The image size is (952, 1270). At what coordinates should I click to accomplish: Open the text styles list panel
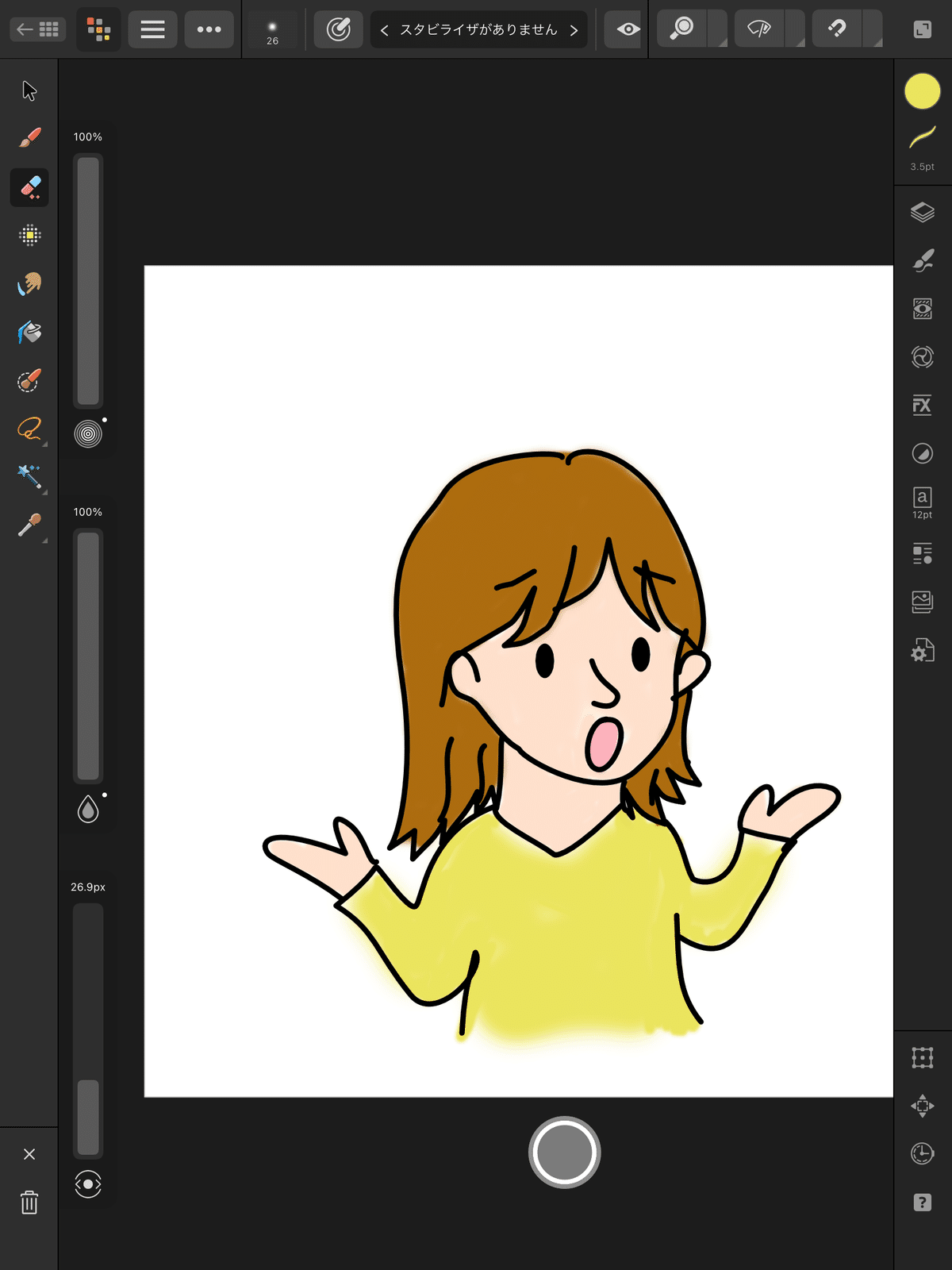pyautogui.click(x=922, y=553)
